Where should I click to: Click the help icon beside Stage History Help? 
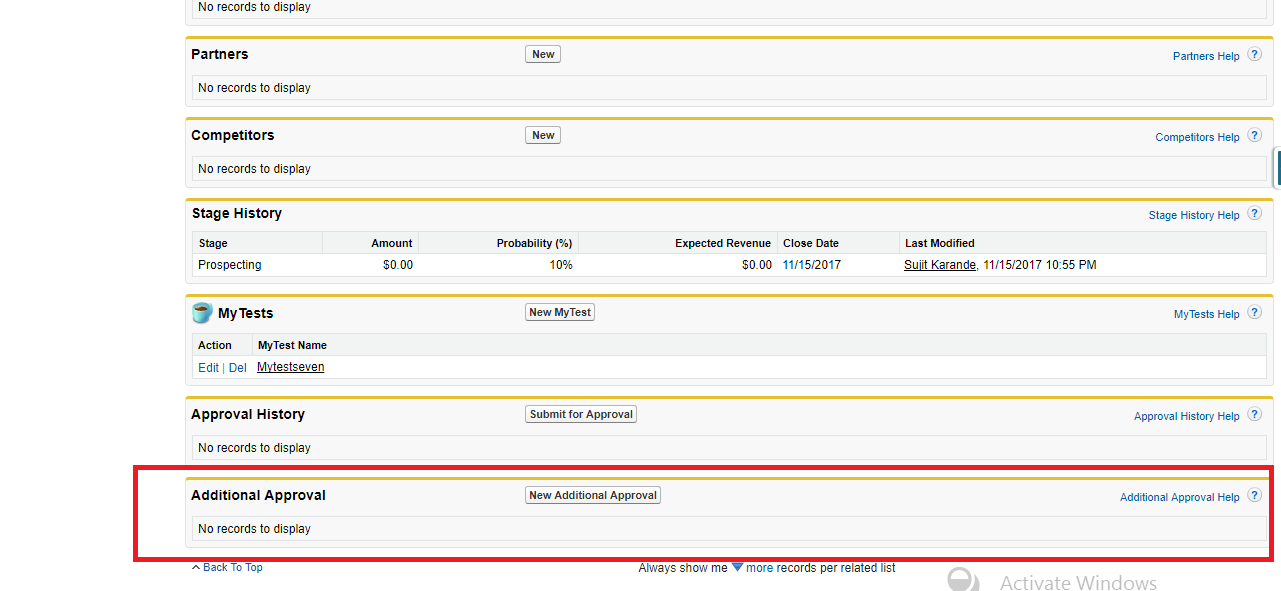coord(1254,214)
